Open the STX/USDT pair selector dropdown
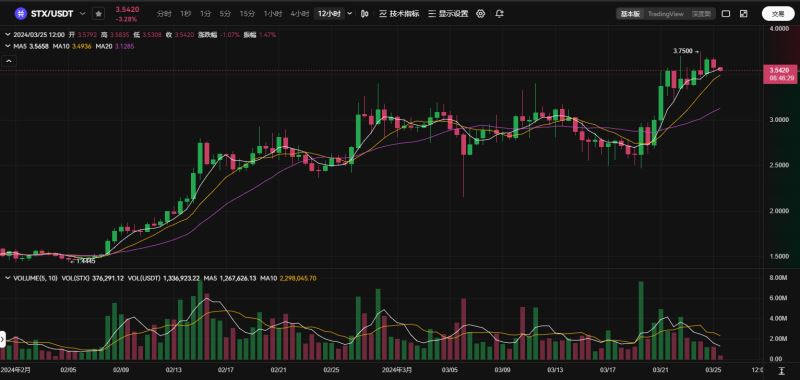 pos(83,14)
